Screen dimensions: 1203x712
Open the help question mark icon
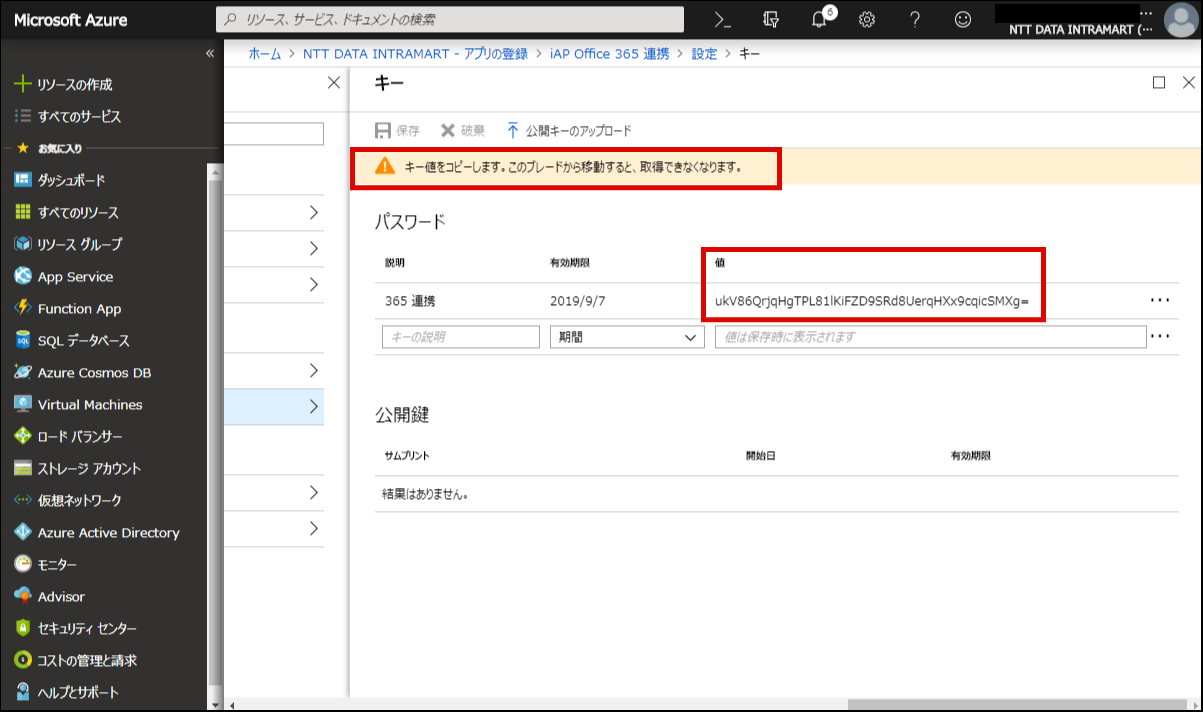tap(915, 19)
